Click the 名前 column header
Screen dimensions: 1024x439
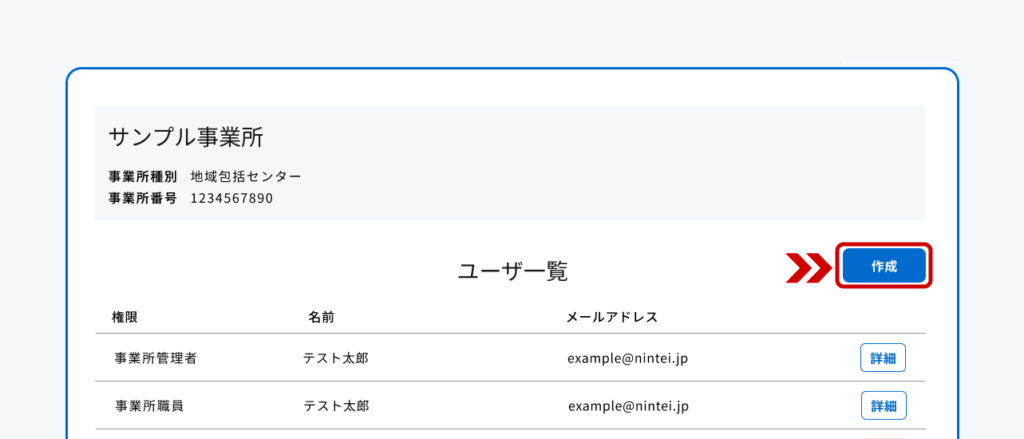click(x=321, y=317)
